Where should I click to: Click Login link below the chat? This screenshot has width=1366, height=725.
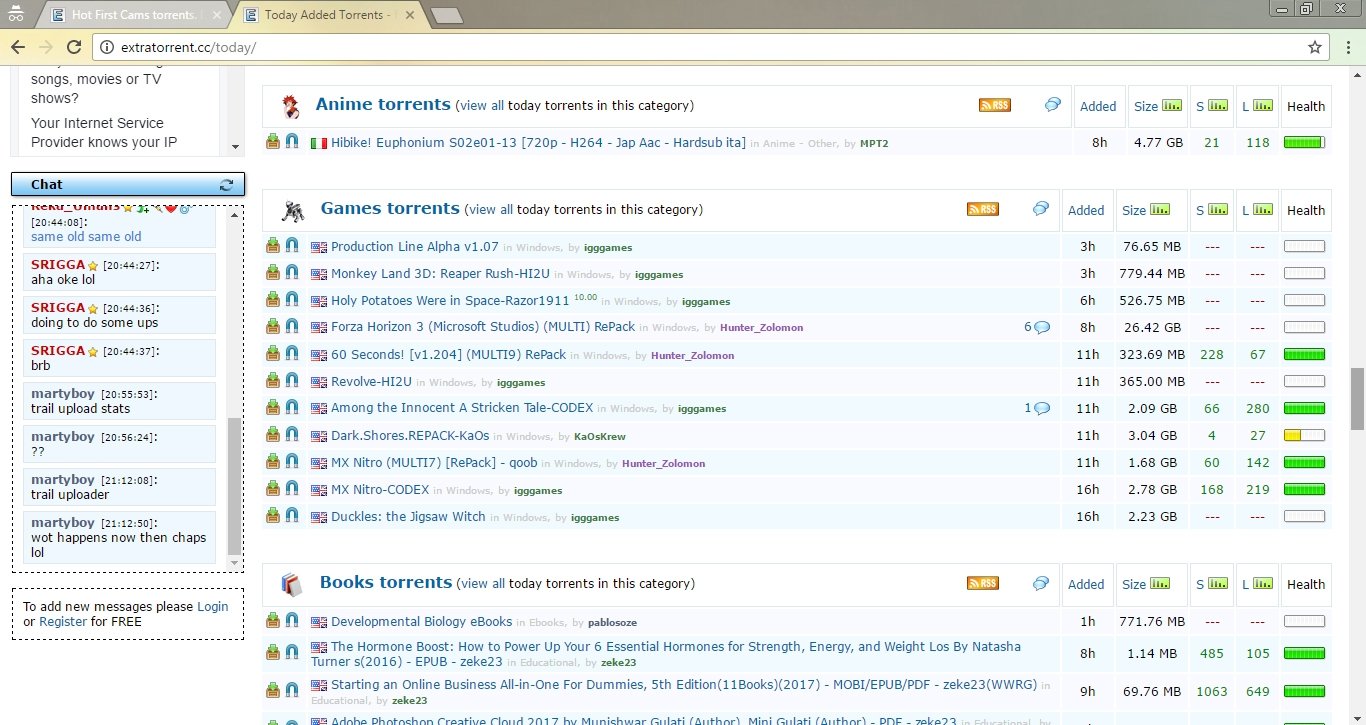tap(212, 606)
